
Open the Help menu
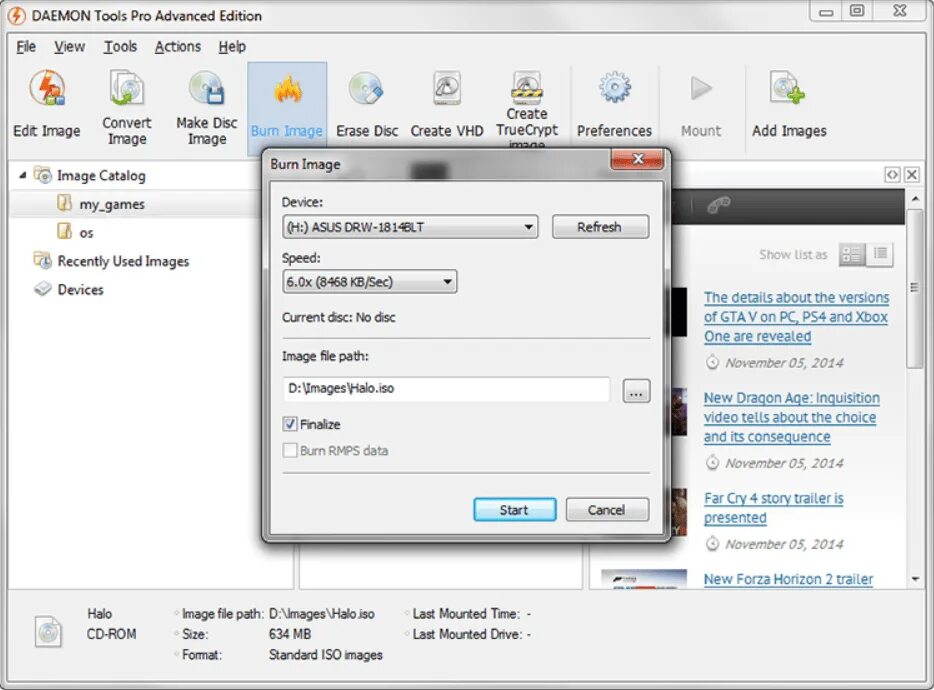[x=232, y=46]
